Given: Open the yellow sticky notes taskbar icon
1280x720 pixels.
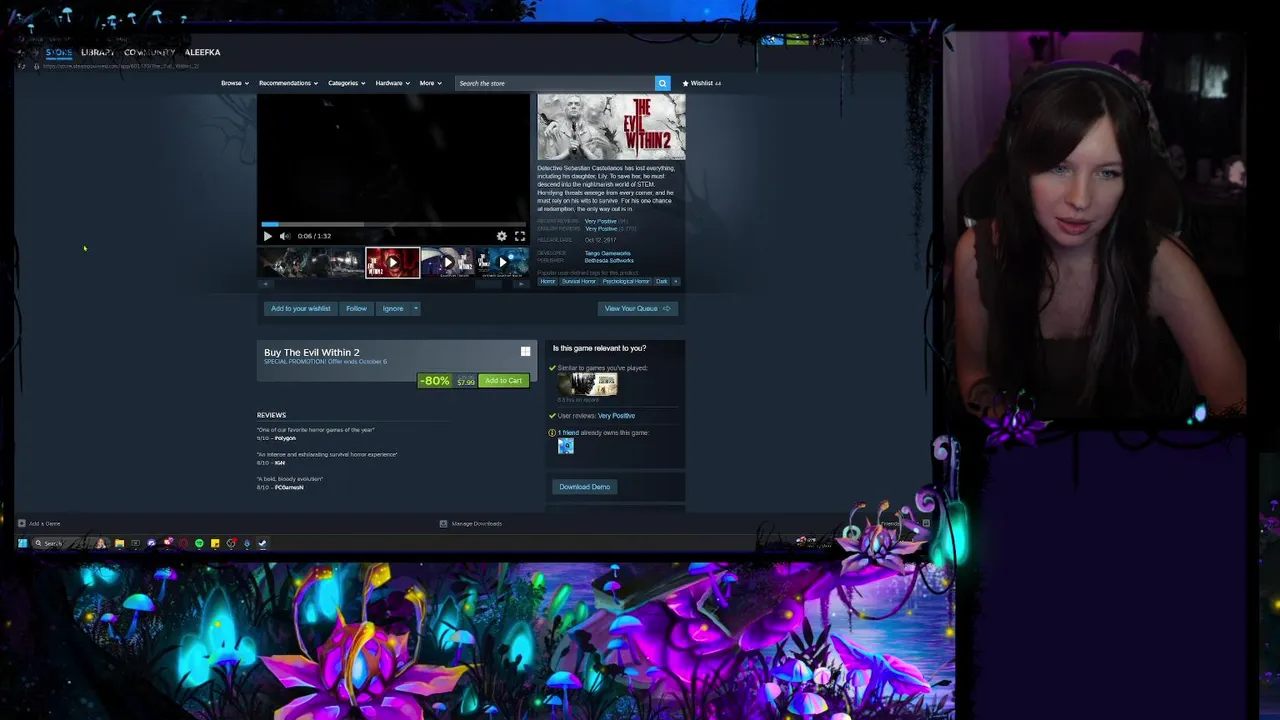Looking at the screenshot, I should pyautogui.click(x=215, y=543).
